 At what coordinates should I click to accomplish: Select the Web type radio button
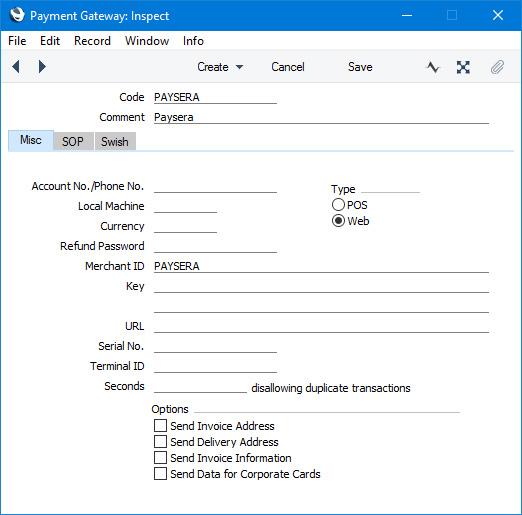pyautogui.click(x=338, y=221)
